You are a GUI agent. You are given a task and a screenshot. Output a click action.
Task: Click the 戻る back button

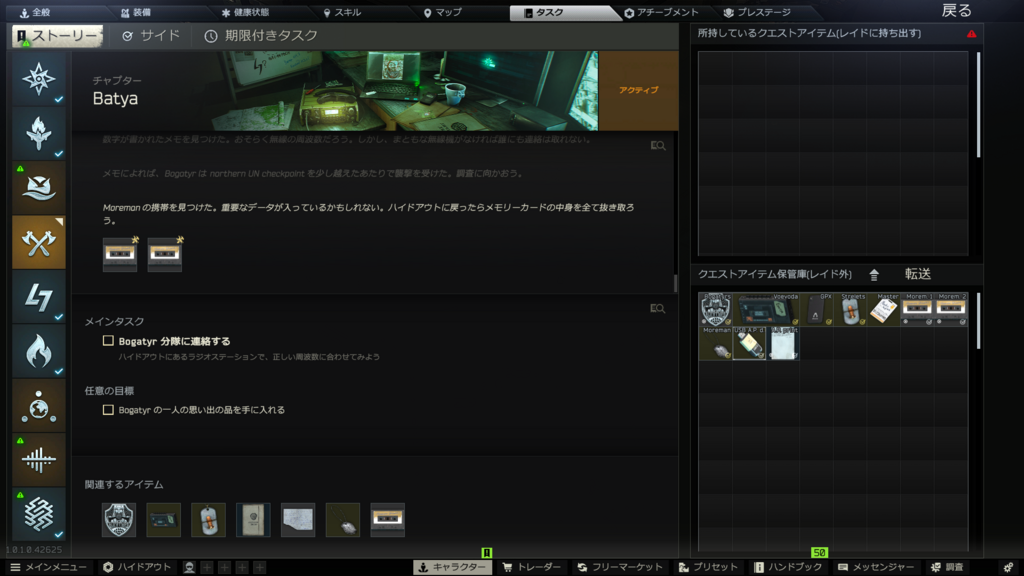[956, 11]
